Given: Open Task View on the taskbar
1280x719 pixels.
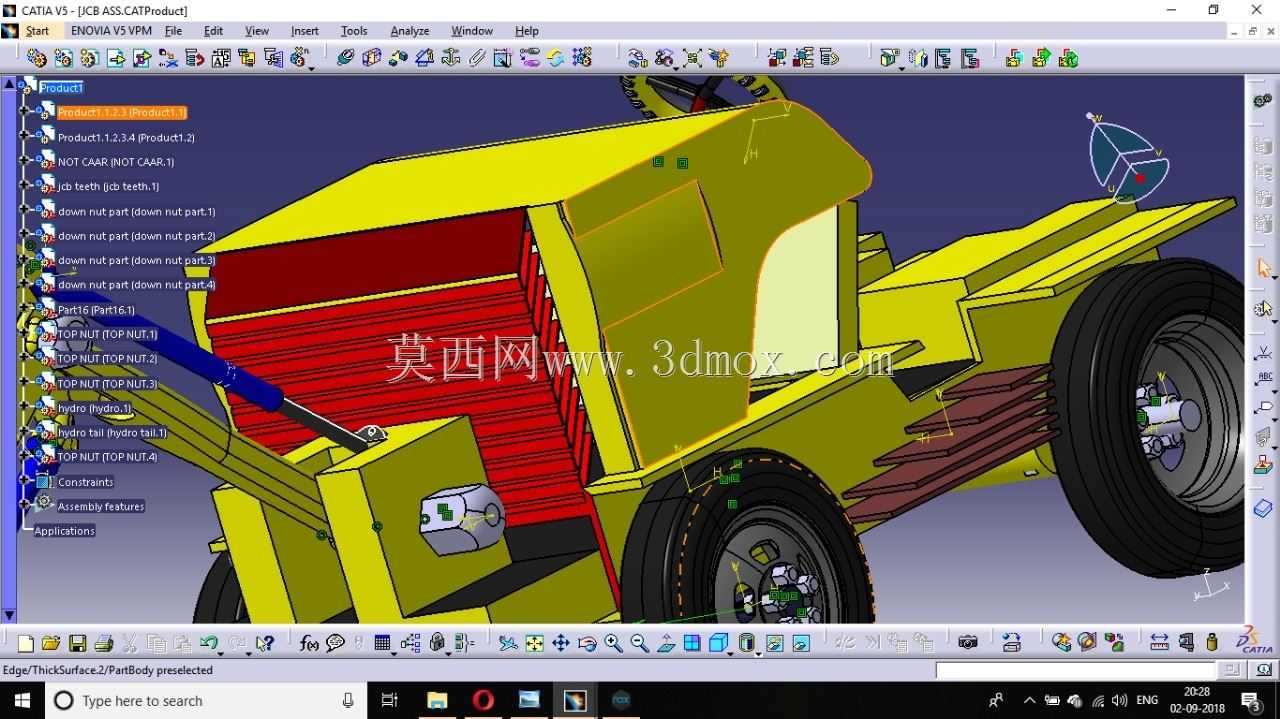Looking at the screenshot, I should click(x=390, y=701).
